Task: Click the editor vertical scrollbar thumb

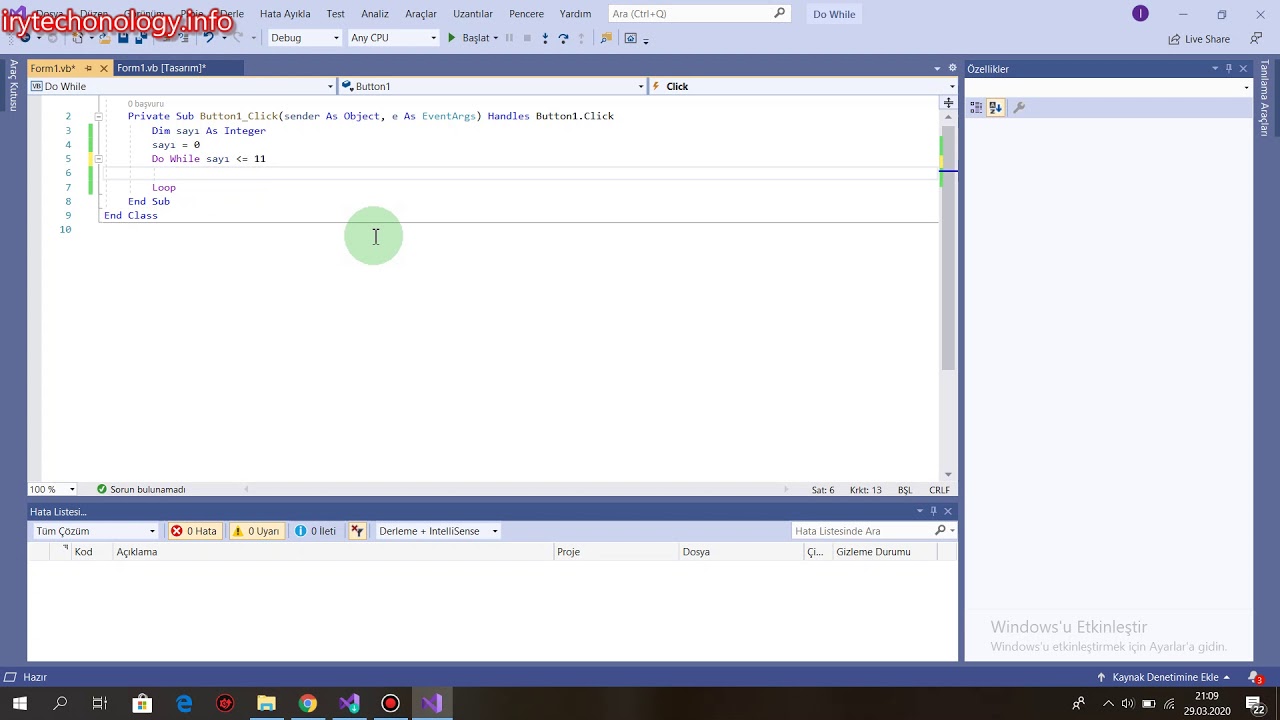Action: click(948, 247)
